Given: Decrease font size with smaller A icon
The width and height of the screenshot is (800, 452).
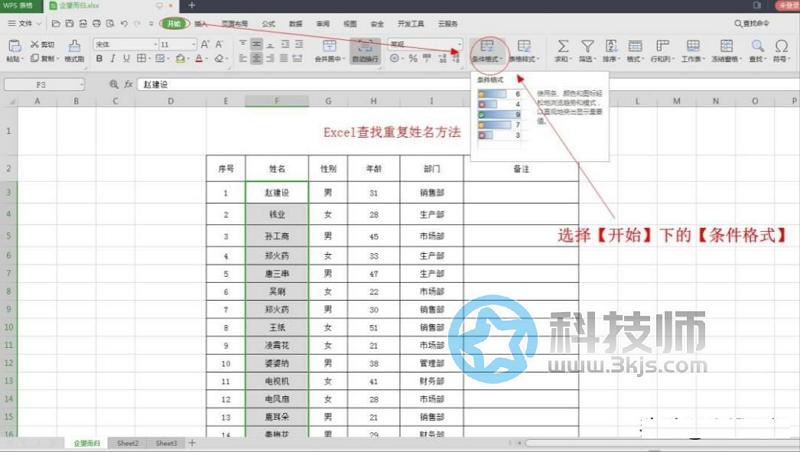Looking at the screenshot, I should pos(219,44).
